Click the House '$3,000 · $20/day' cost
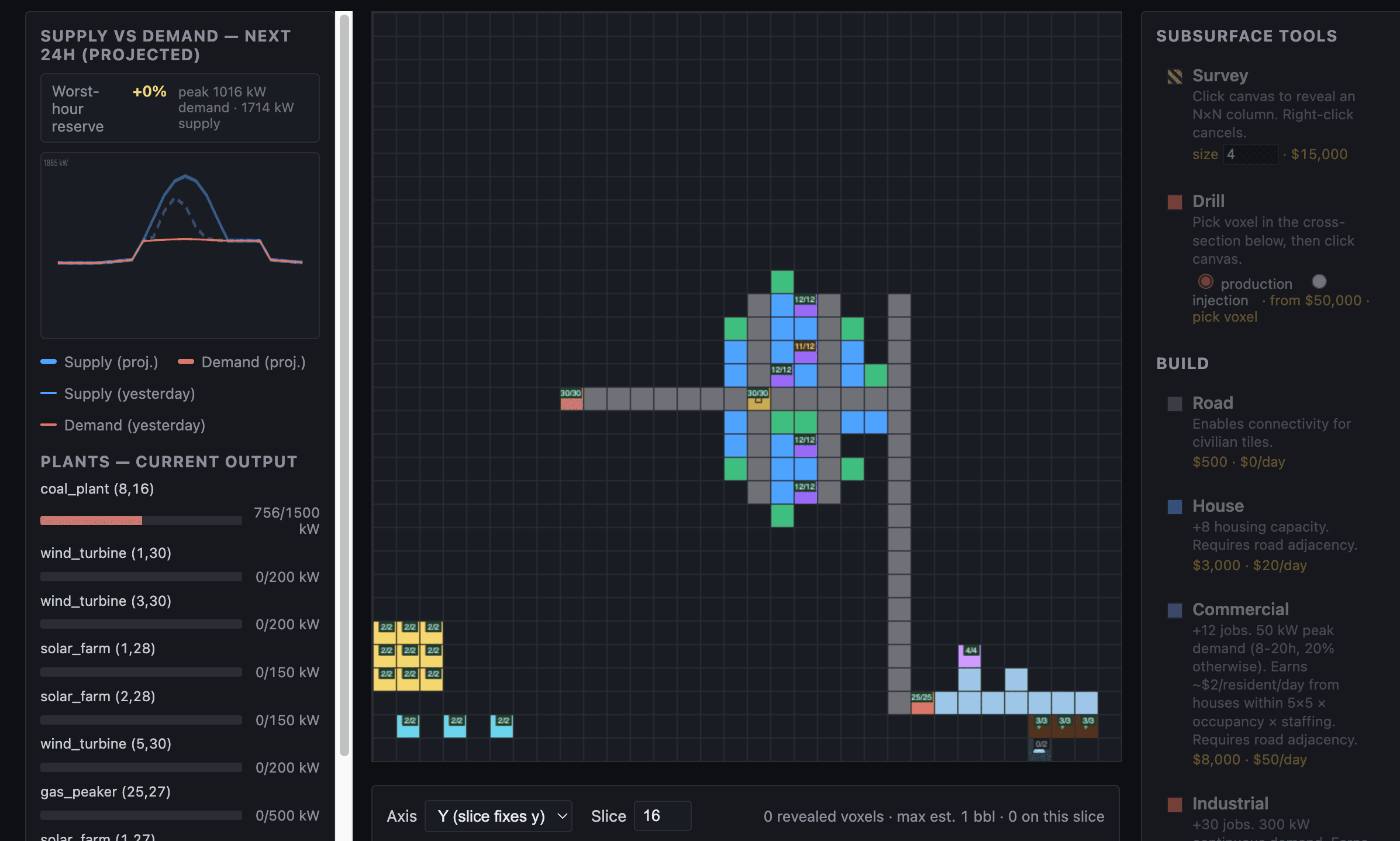 1250,566
